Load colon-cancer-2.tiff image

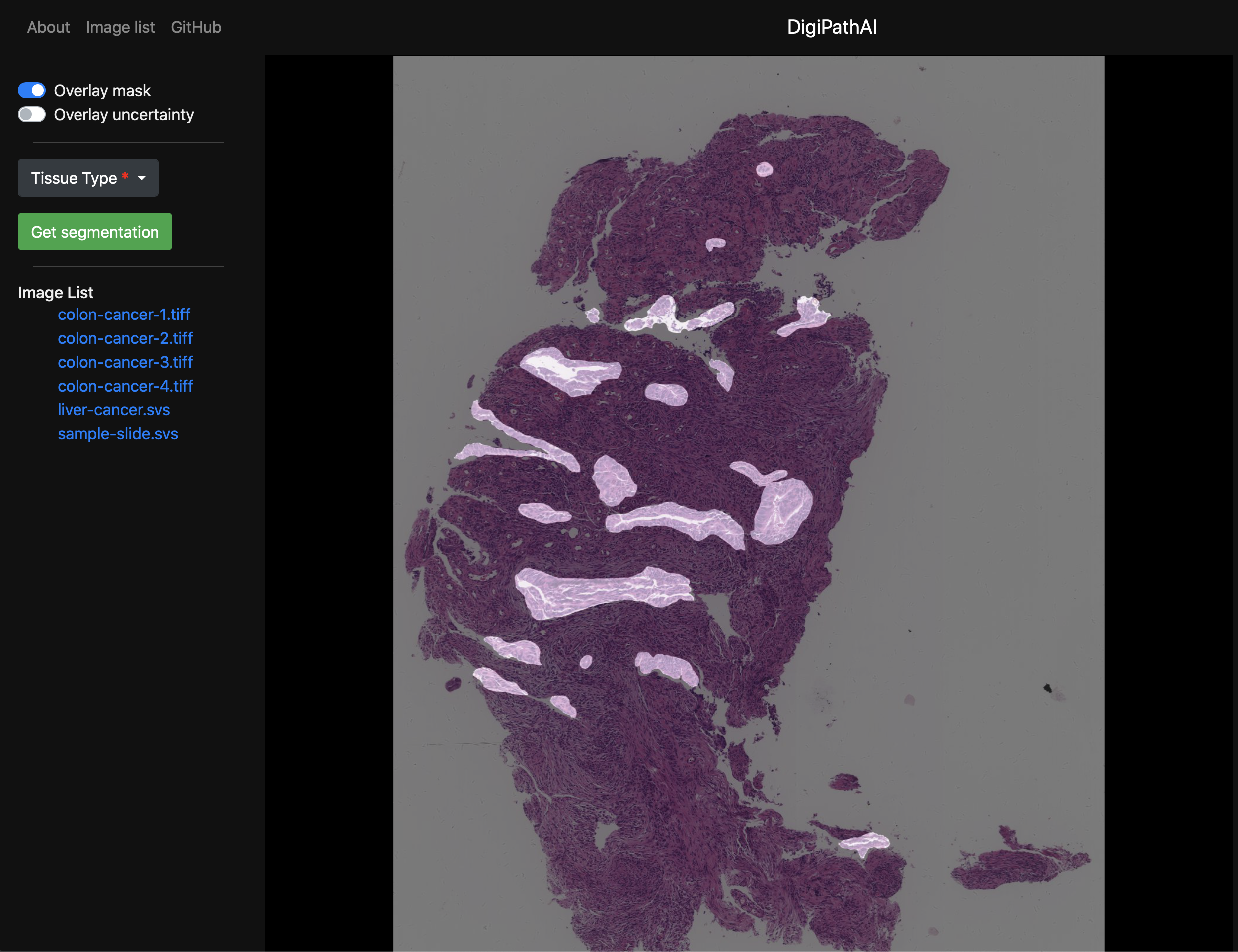coord(125,338)
